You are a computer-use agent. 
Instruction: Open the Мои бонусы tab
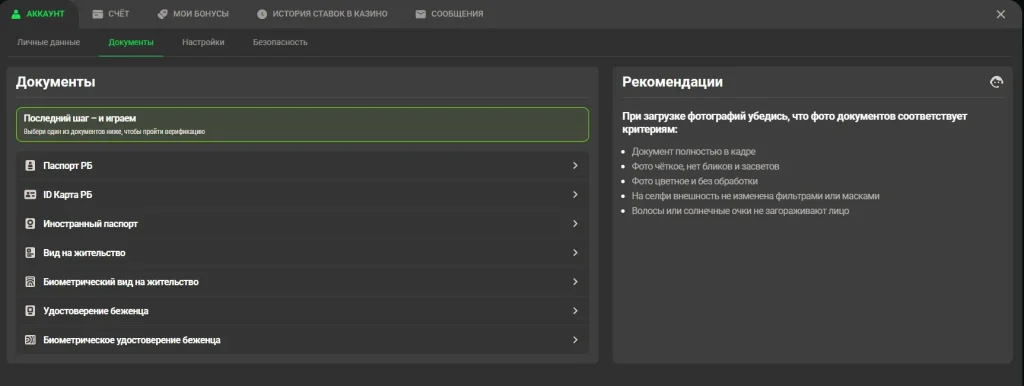(193, 14)
